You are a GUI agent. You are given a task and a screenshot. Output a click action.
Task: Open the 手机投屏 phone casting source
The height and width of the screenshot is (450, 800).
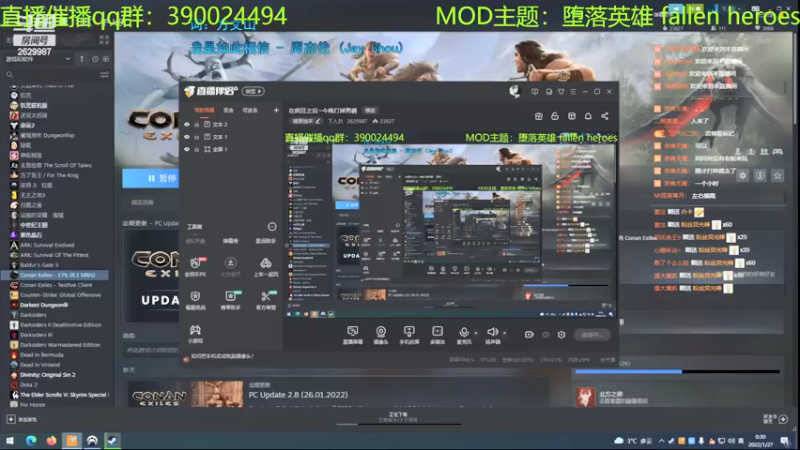pos(409,335)
